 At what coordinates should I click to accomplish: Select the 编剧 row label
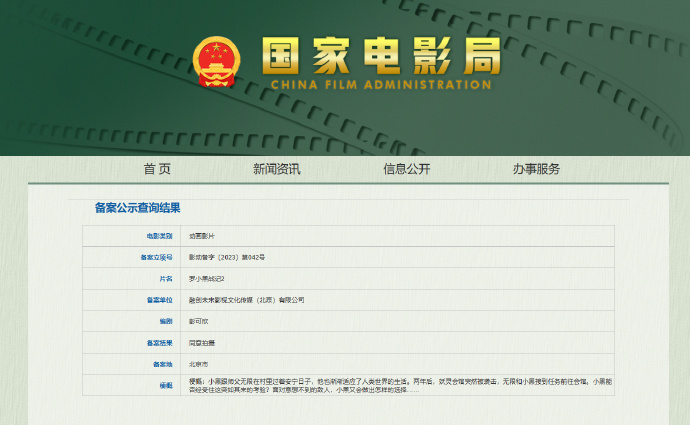tap(166, 322)
